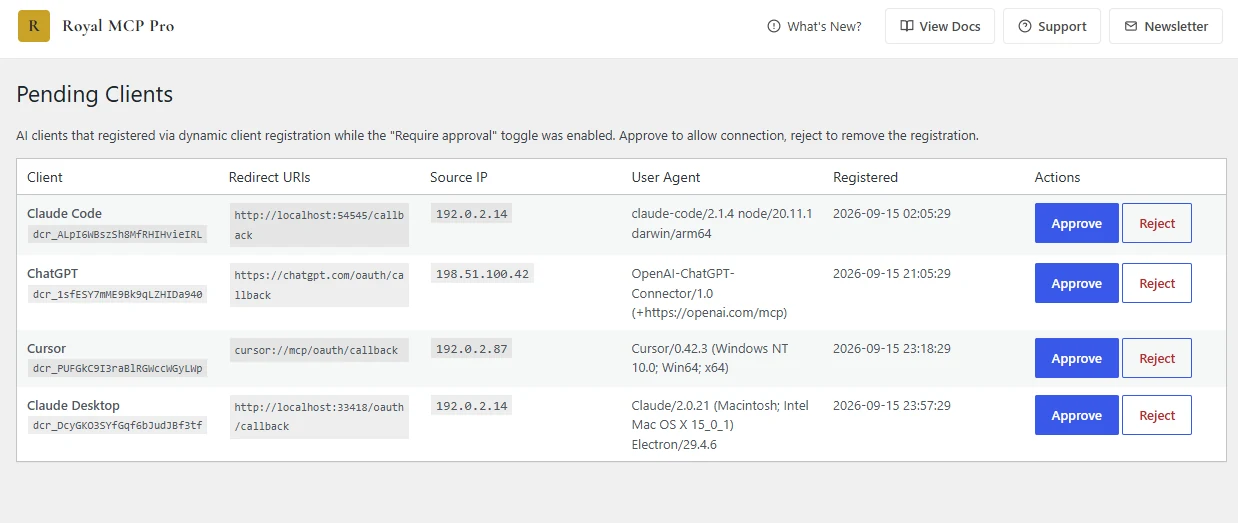Viewport: 1238px width, 523px height.
Task: Approve the Claude Code client
Action: point(1076,223)
